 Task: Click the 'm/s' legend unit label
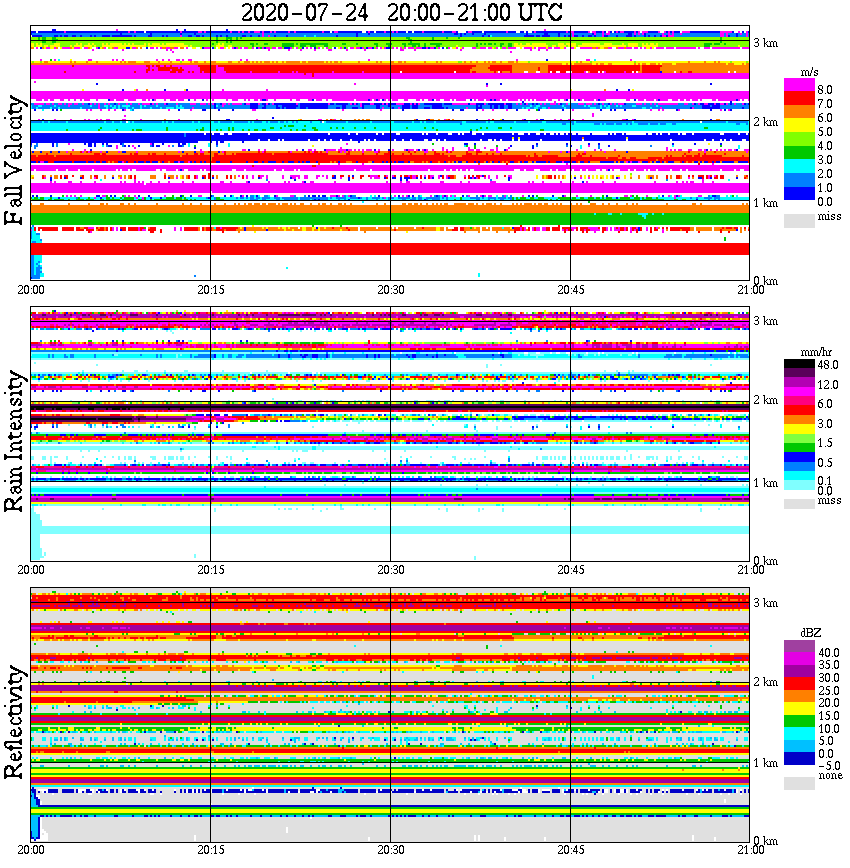810,73
